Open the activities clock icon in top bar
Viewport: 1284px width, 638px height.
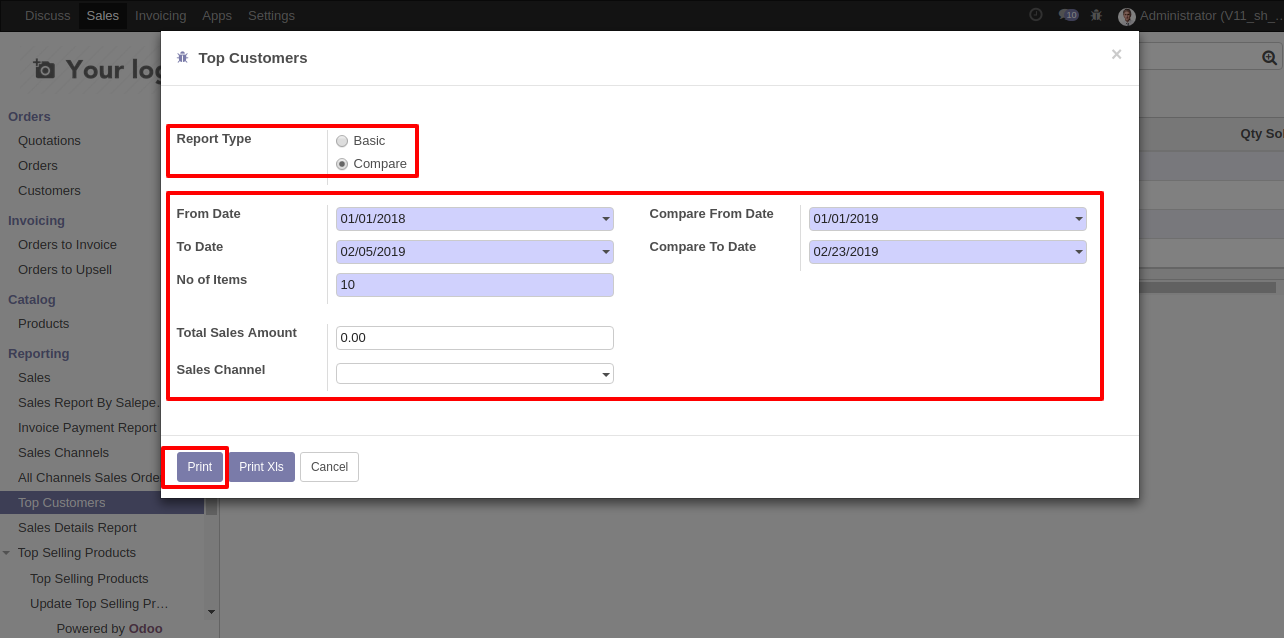1036,15
